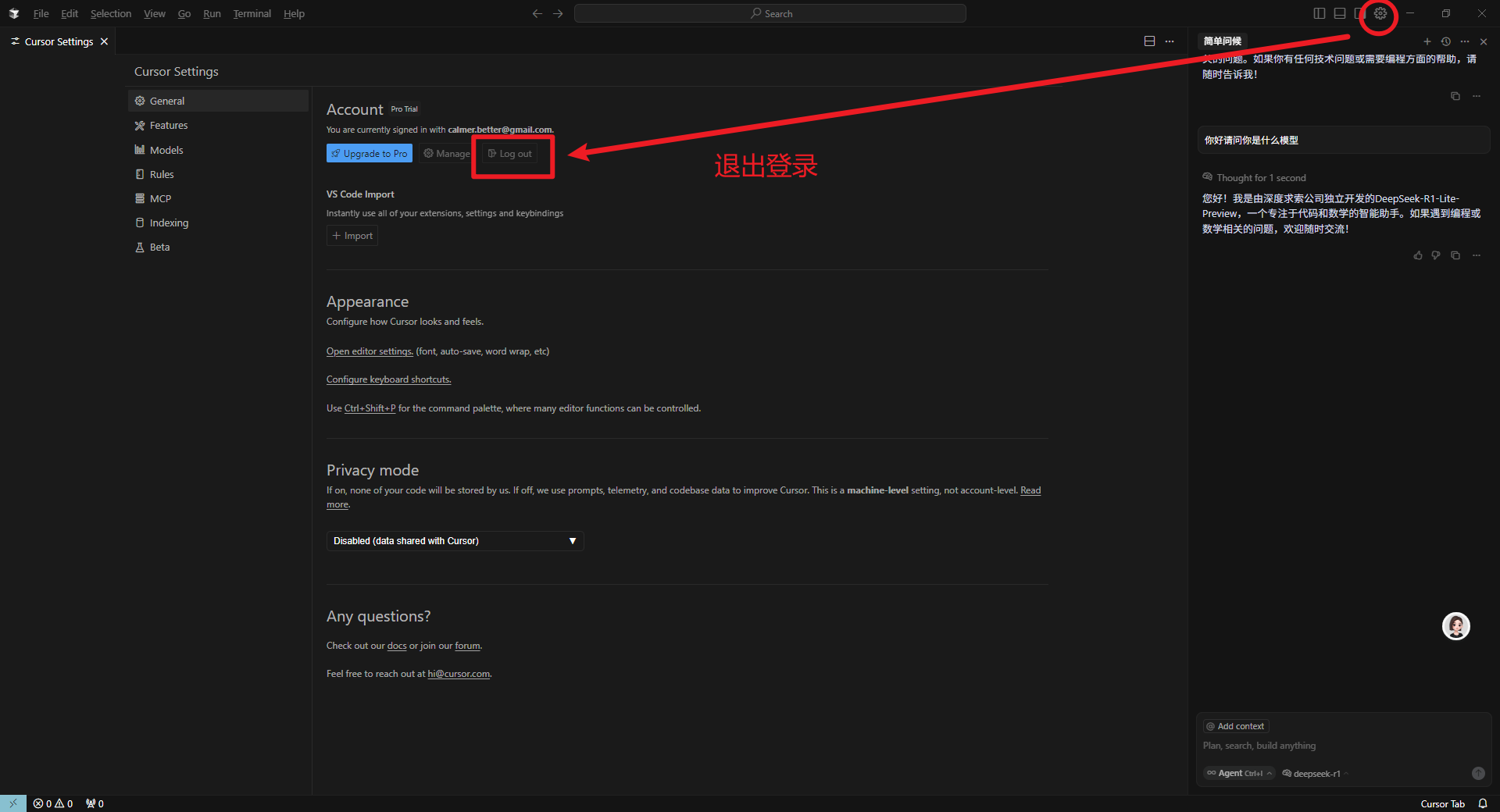Focus the title bar Search box

tap(770, 13)
